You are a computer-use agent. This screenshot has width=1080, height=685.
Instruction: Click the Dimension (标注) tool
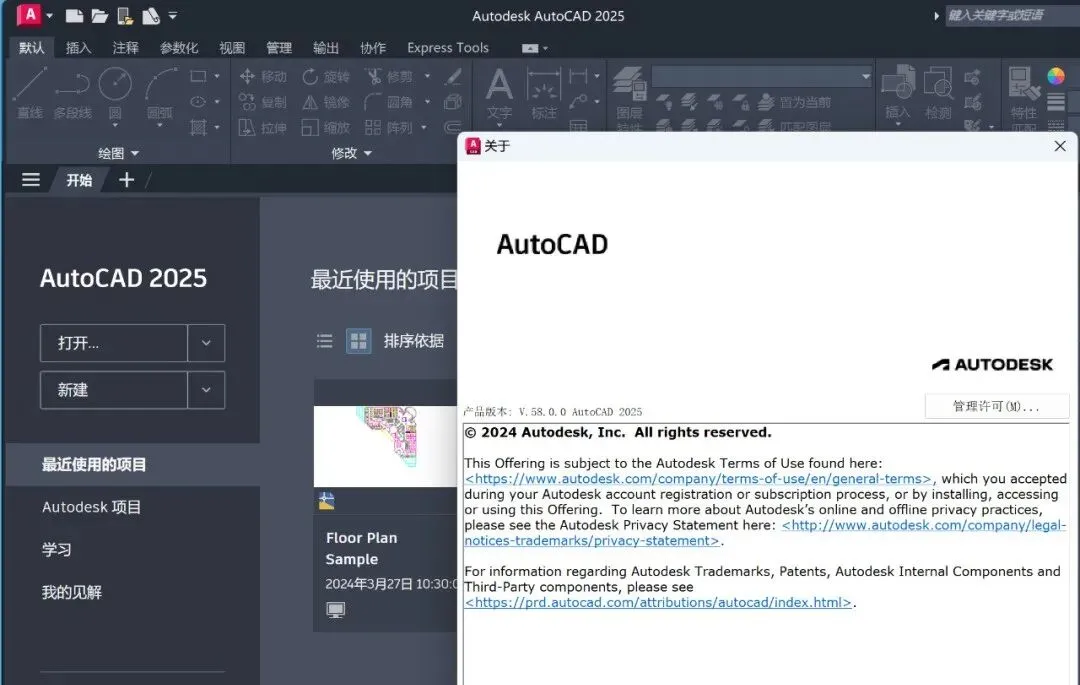click(543, 95)
